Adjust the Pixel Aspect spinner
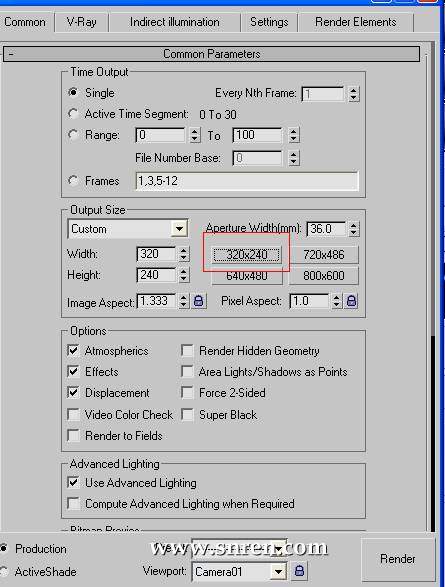This screenshot has width=445, height=587. [x=336, y=301]
